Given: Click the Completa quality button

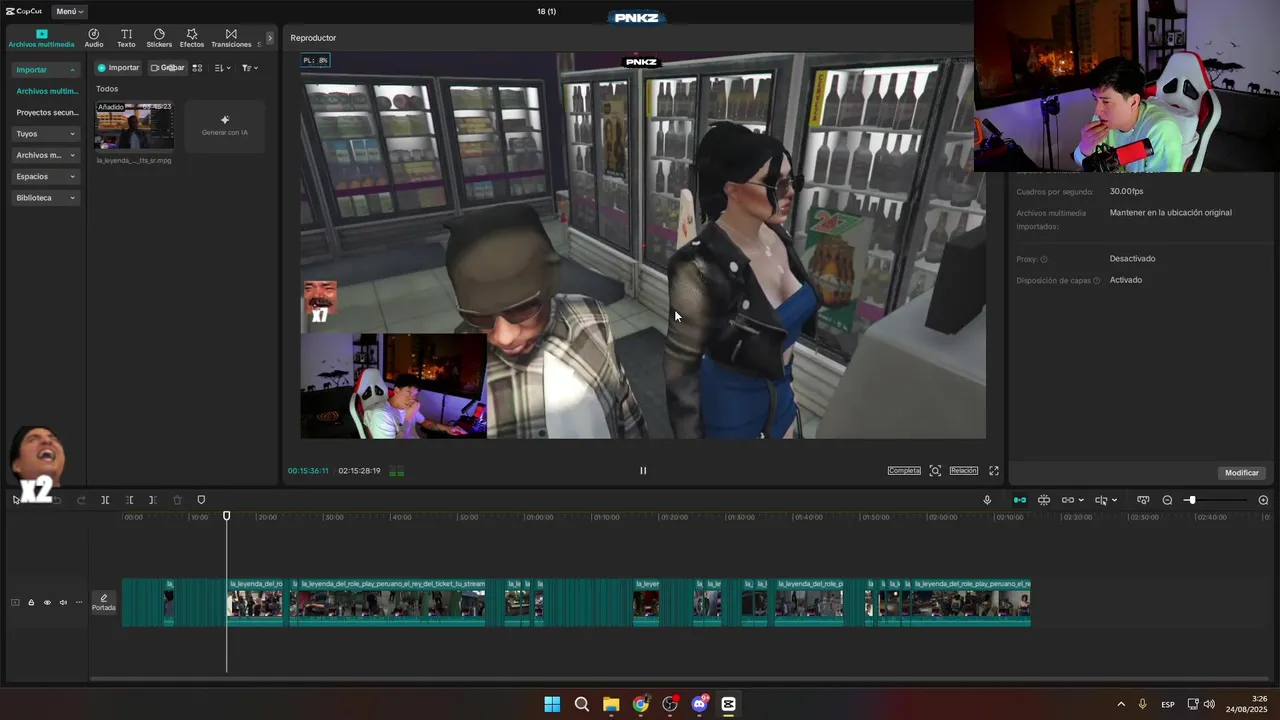Looking at the screenshot, I should click(x=904, y=471).
